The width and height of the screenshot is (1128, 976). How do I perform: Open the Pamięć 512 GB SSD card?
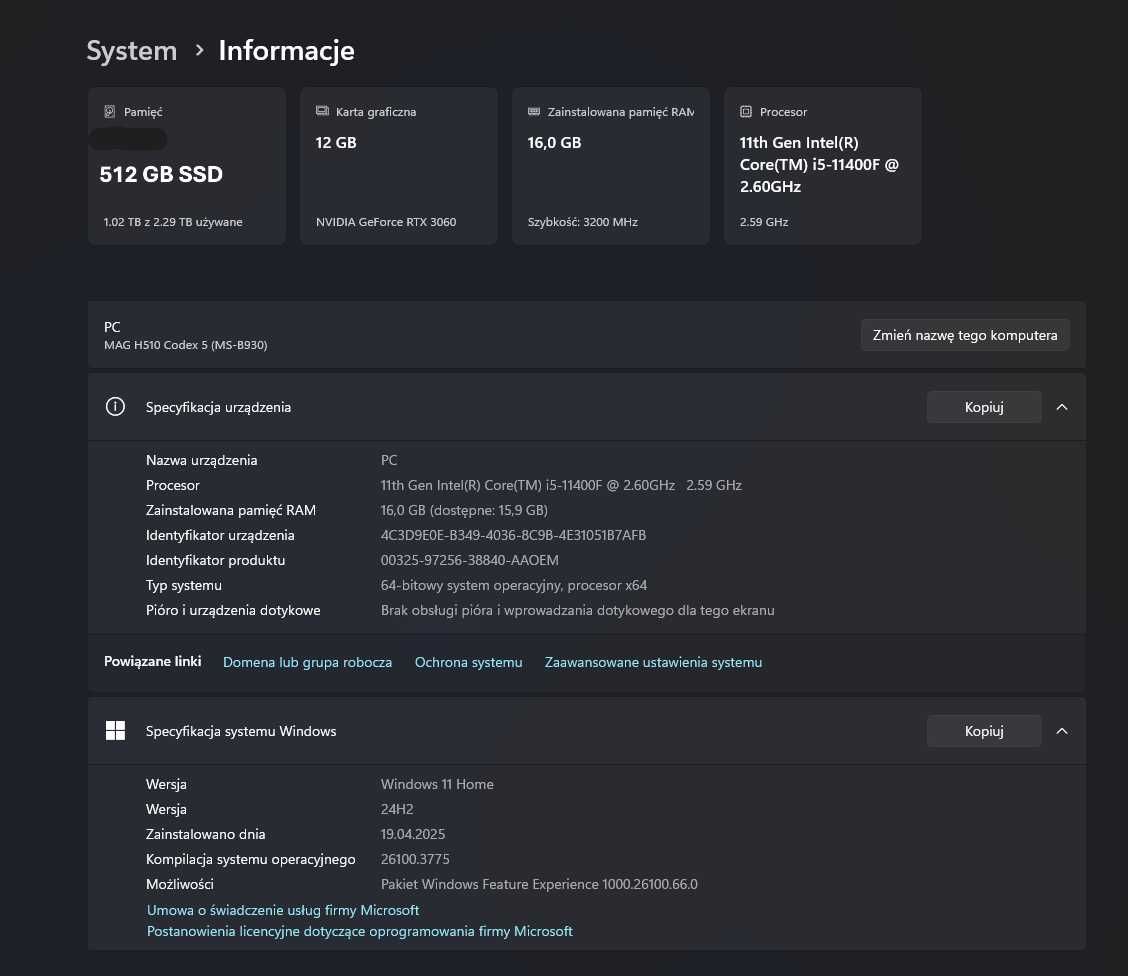tap(186, 165)
